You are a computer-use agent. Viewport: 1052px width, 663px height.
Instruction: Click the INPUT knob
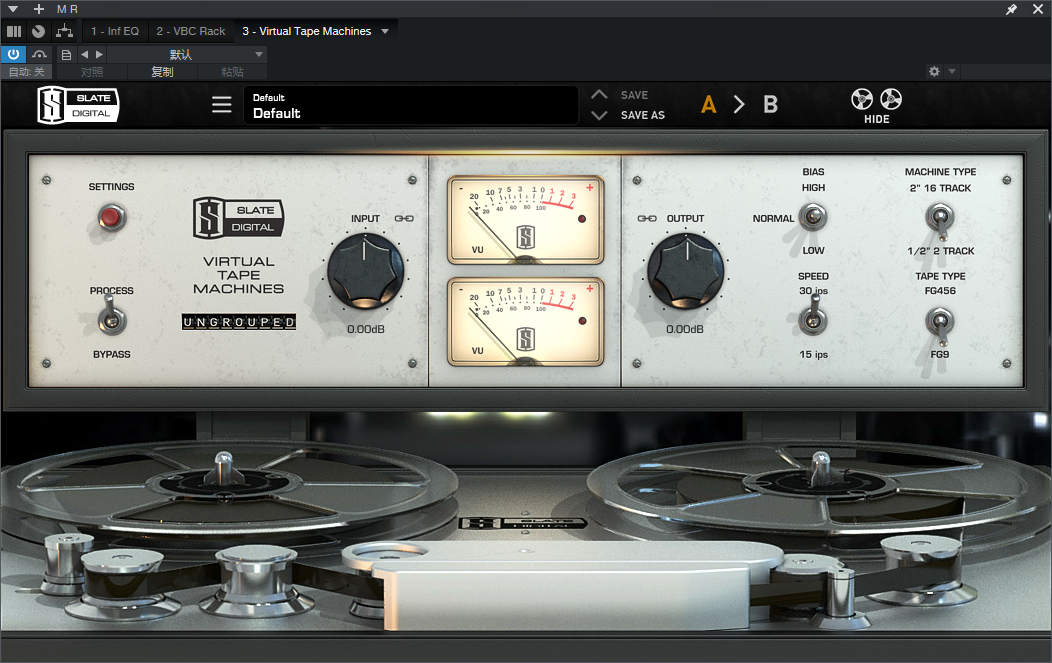[x=366, y=271]
